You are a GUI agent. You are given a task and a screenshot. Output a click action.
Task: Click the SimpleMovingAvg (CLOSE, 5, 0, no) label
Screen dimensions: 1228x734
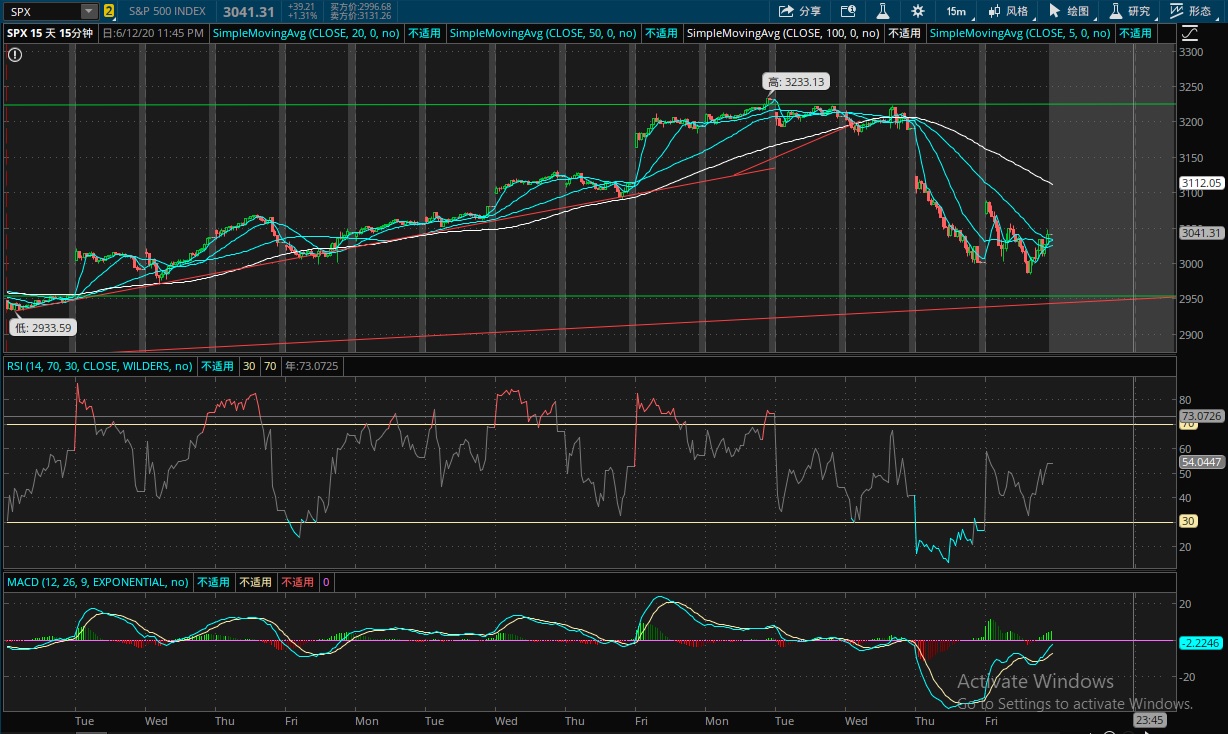tap(1021, 33)
